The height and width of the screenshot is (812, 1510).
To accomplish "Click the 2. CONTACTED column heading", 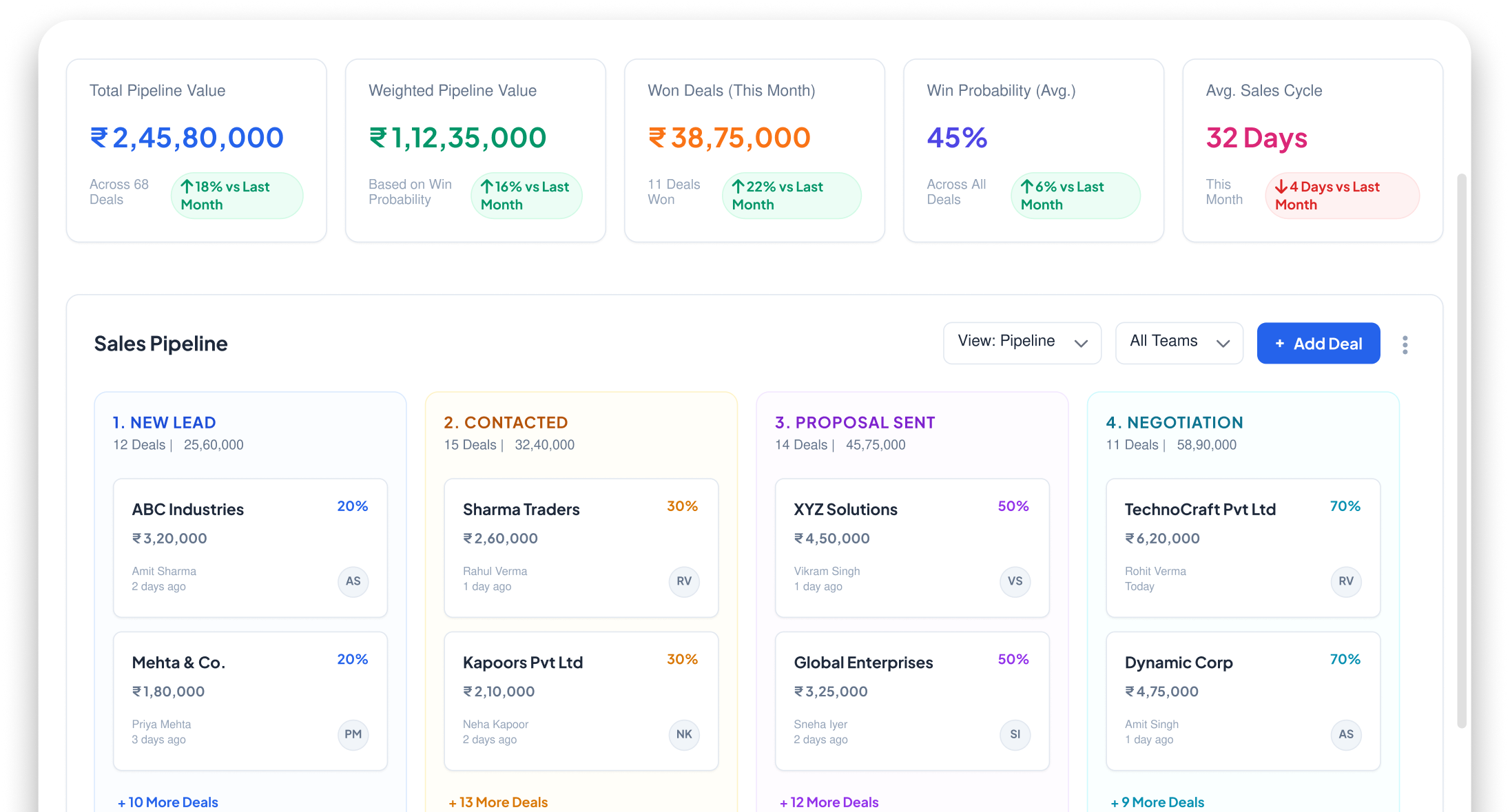I will point(506,422).
